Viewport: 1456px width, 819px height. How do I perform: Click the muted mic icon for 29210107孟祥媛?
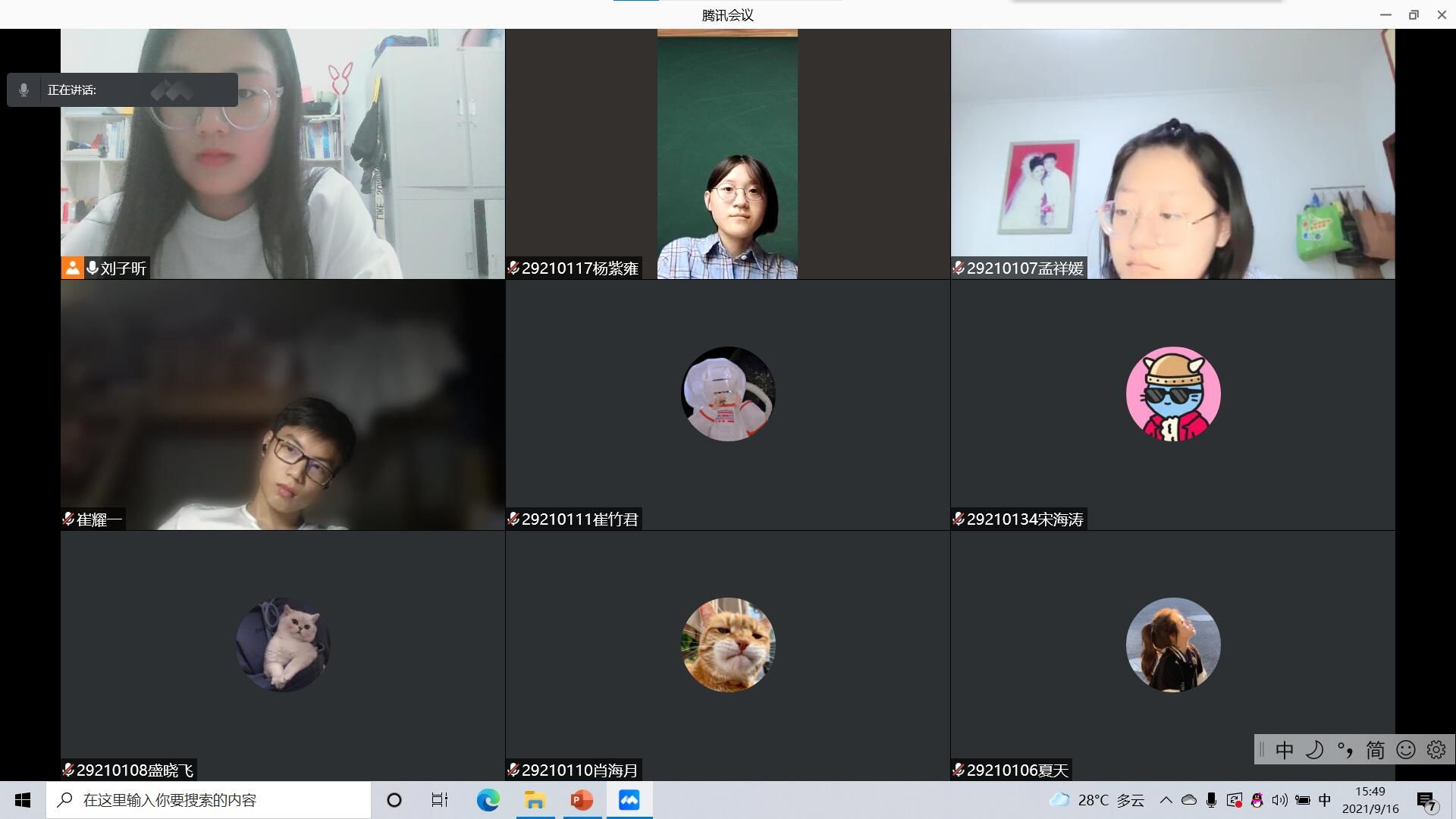959,268
